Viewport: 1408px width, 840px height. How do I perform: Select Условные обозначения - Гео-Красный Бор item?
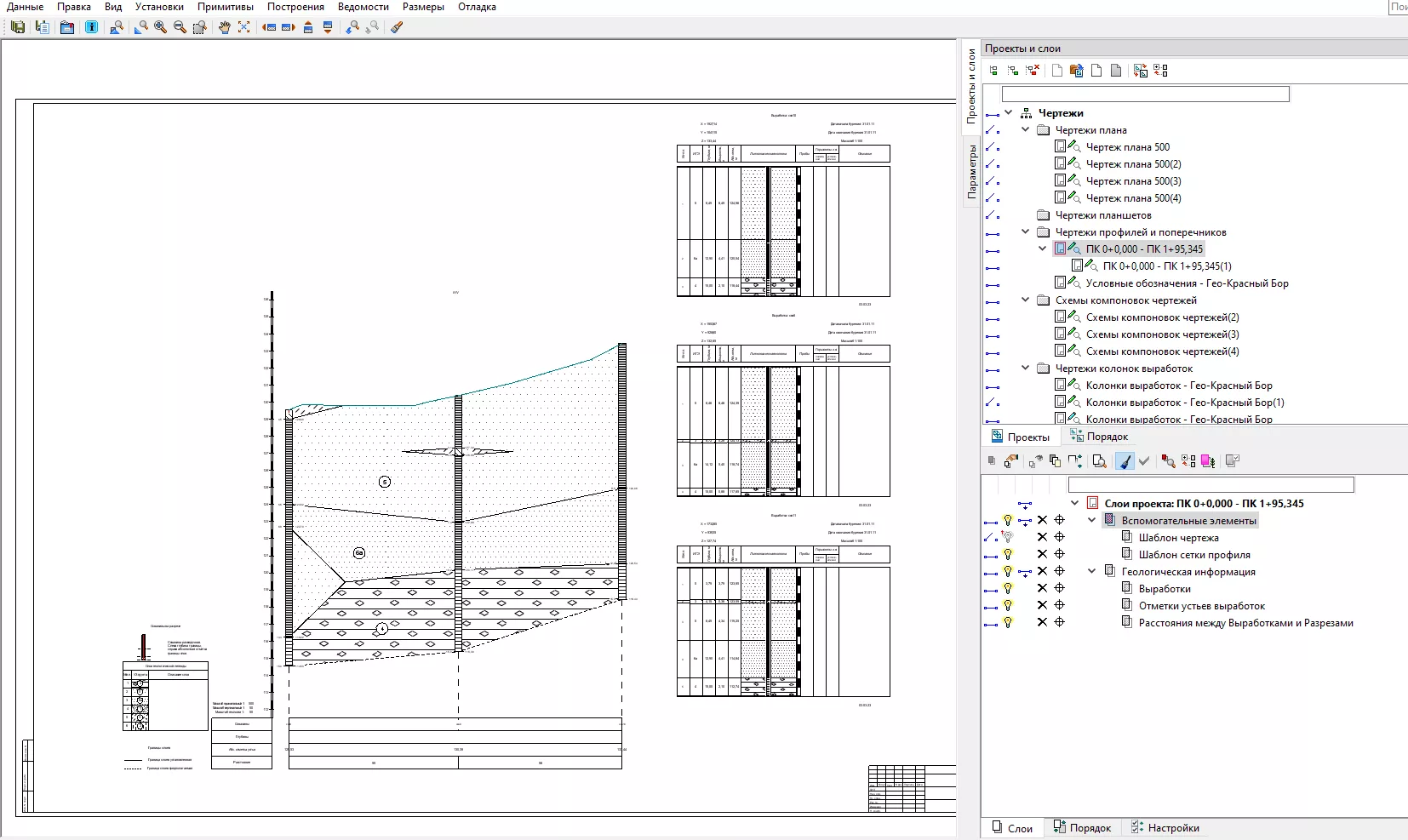coord(1187,283)
